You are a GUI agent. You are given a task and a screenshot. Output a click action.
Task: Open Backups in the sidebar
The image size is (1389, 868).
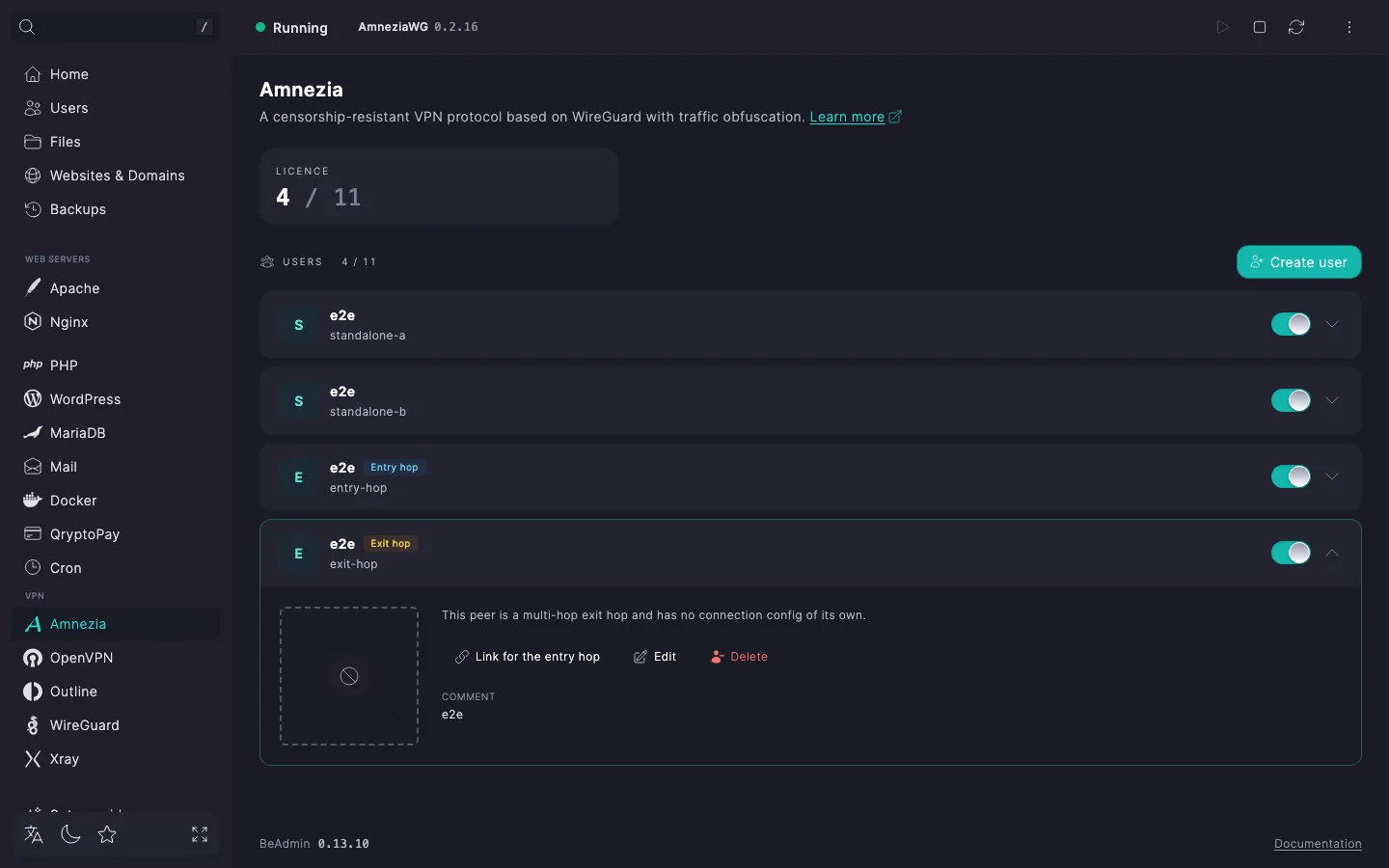[x=116, y=209]
